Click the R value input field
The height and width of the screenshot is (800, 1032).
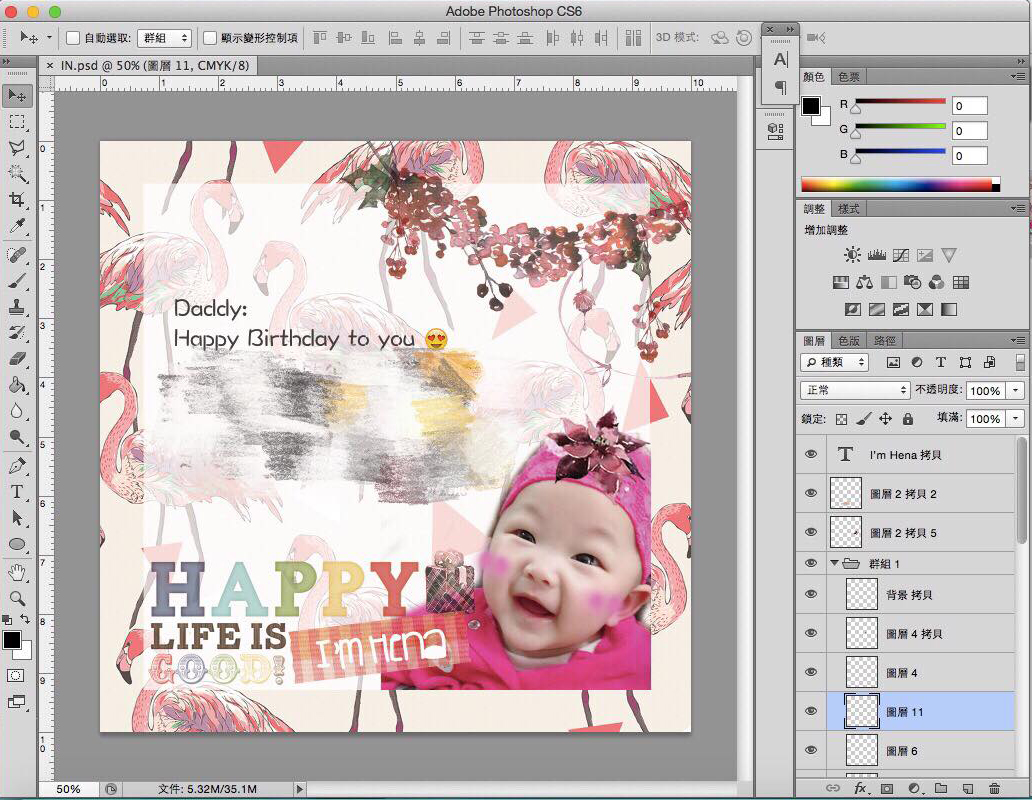[969, 106]
